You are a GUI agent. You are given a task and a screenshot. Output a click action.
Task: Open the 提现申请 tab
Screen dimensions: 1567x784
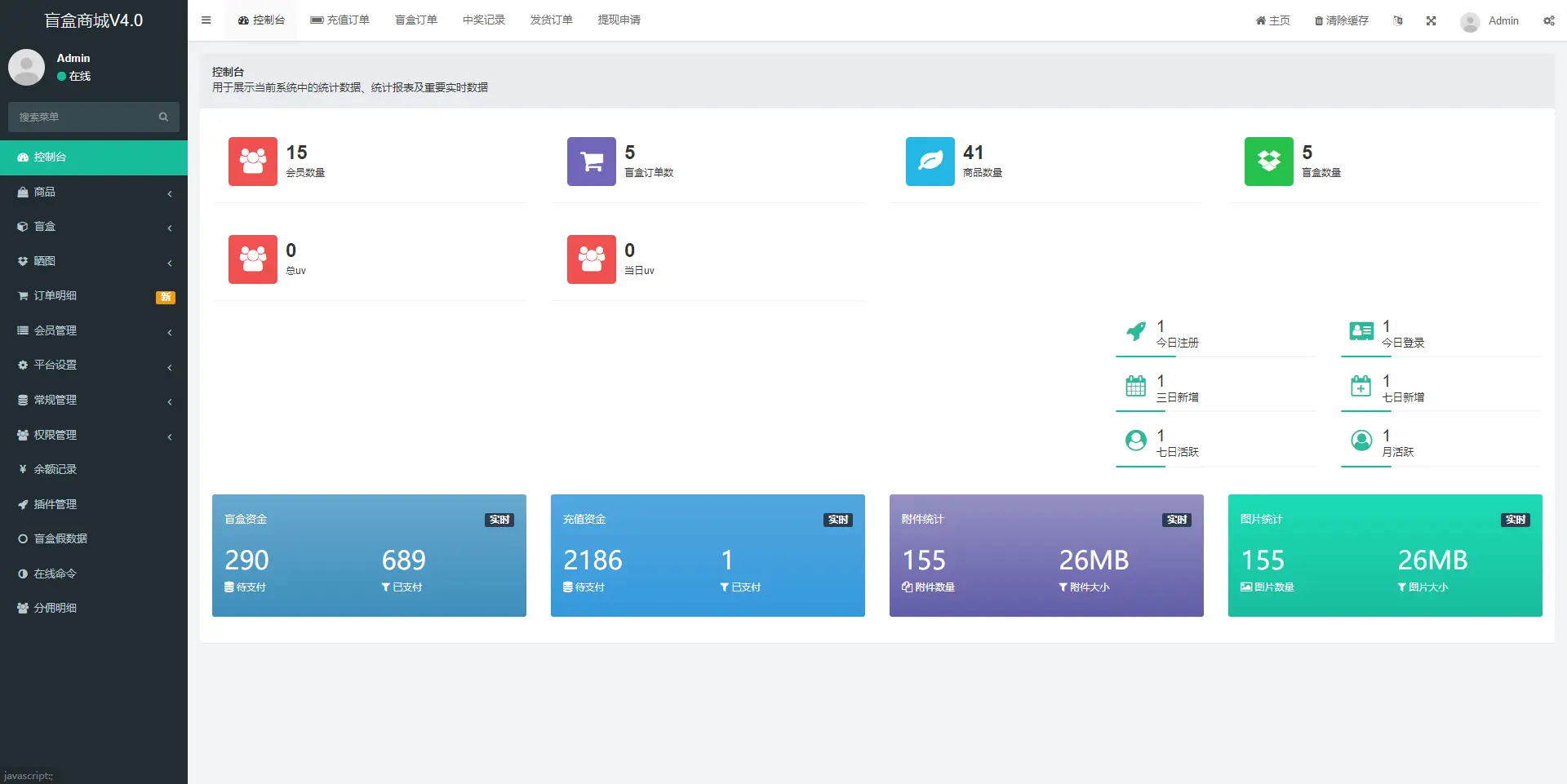pyautogui.click(x=619, y=20)
